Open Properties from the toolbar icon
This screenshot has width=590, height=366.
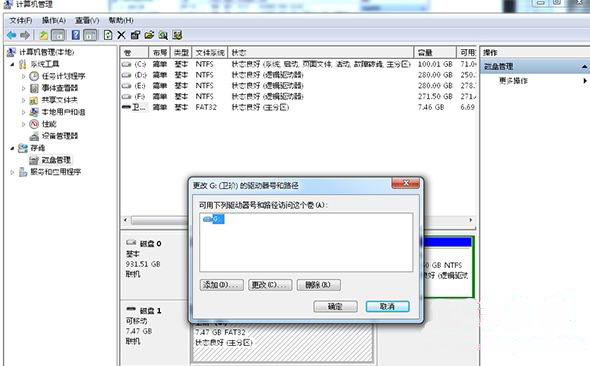[135, 35]
